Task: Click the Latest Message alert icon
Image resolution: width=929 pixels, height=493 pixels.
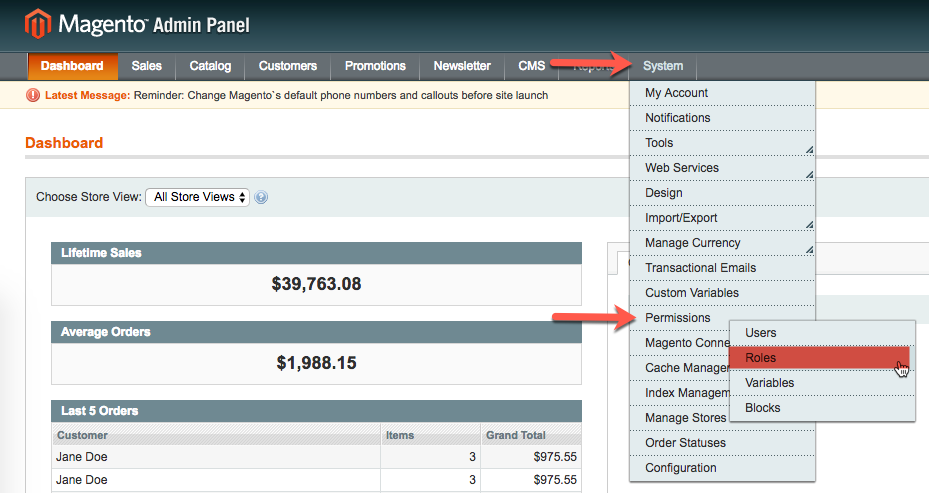Action: tap(33, 95)
